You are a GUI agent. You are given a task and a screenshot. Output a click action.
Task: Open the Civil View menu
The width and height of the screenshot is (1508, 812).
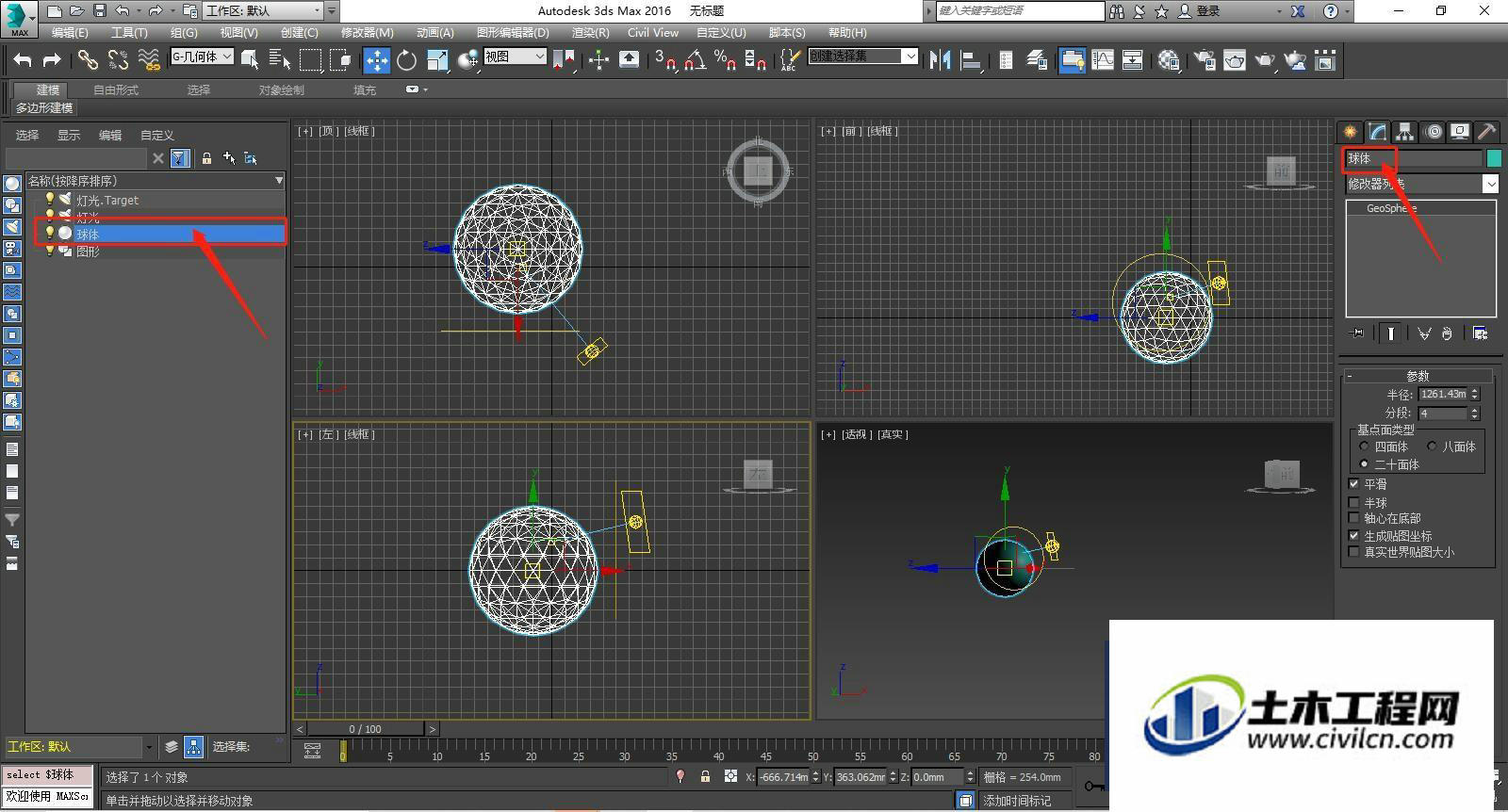tap(653, 33)
